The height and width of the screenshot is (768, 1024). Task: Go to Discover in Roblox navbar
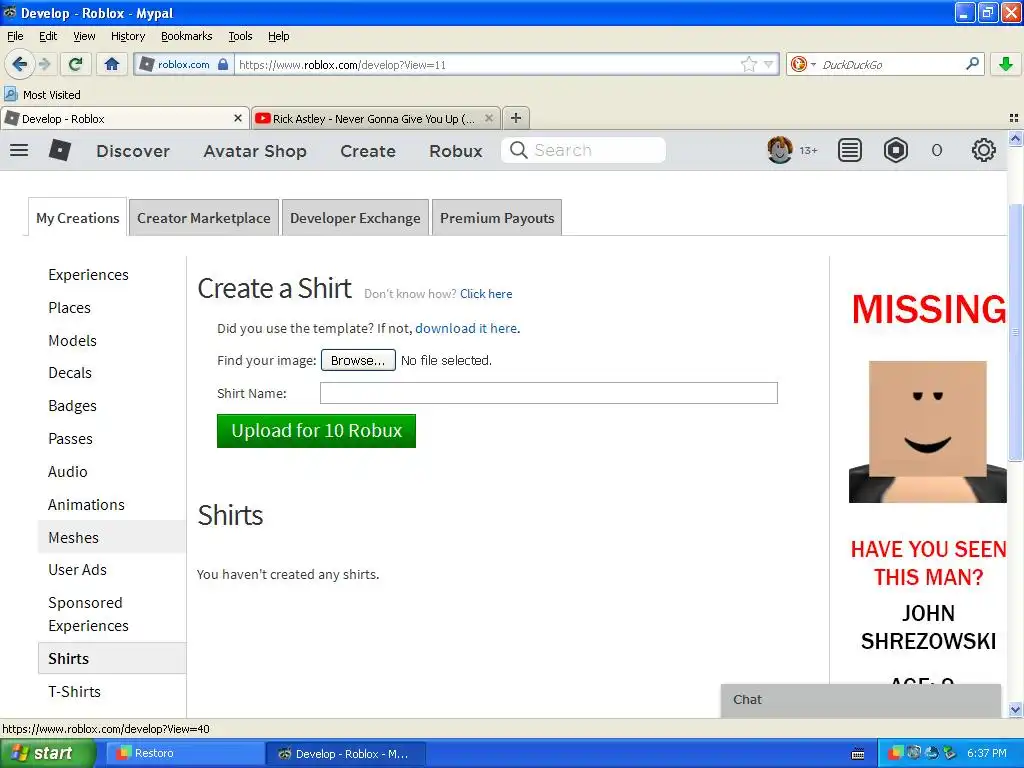click(x=133, y=151)
